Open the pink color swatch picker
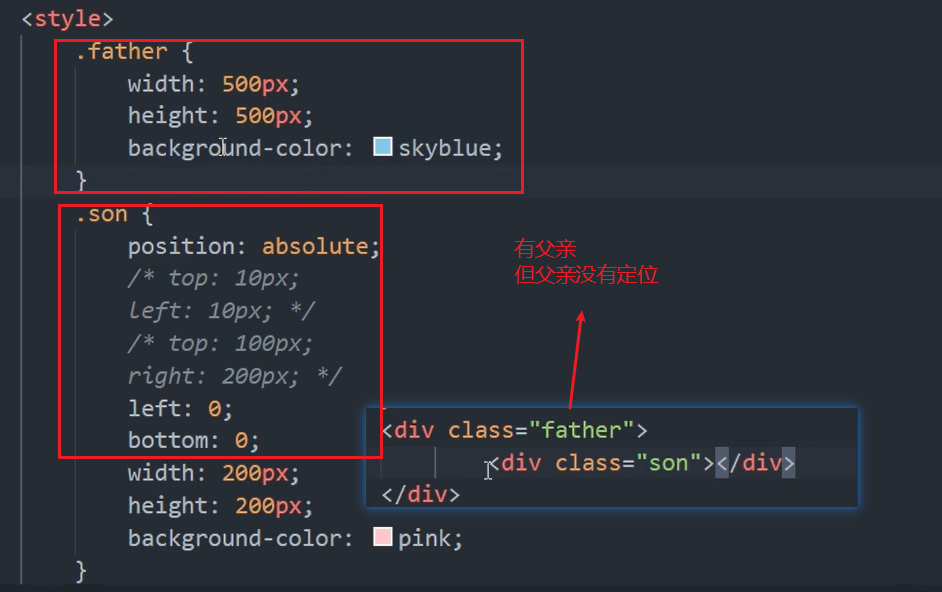The height and width of the screenshot is (592, 942). click(x=383, y=537)
